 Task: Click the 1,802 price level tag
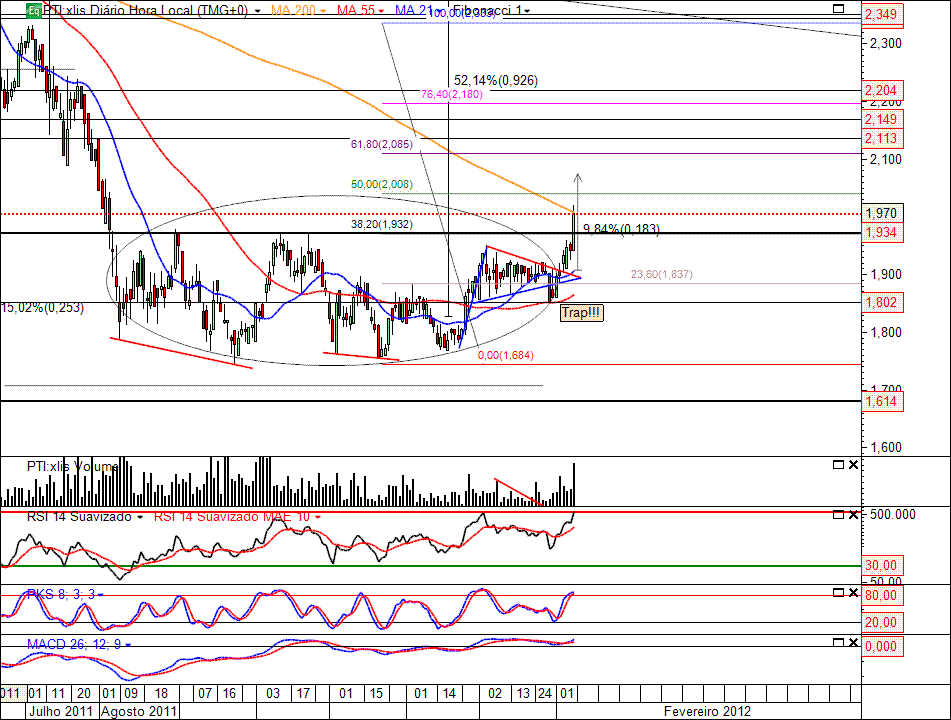(x=882, y=303)
